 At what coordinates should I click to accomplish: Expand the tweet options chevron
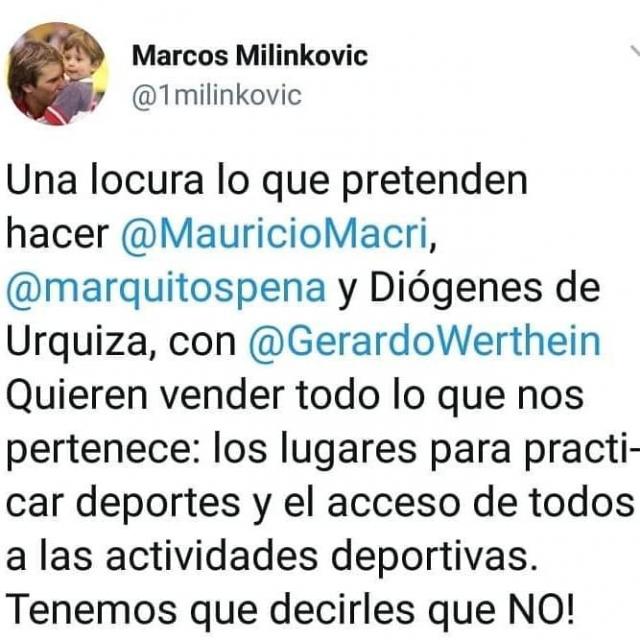pos(635,53)
